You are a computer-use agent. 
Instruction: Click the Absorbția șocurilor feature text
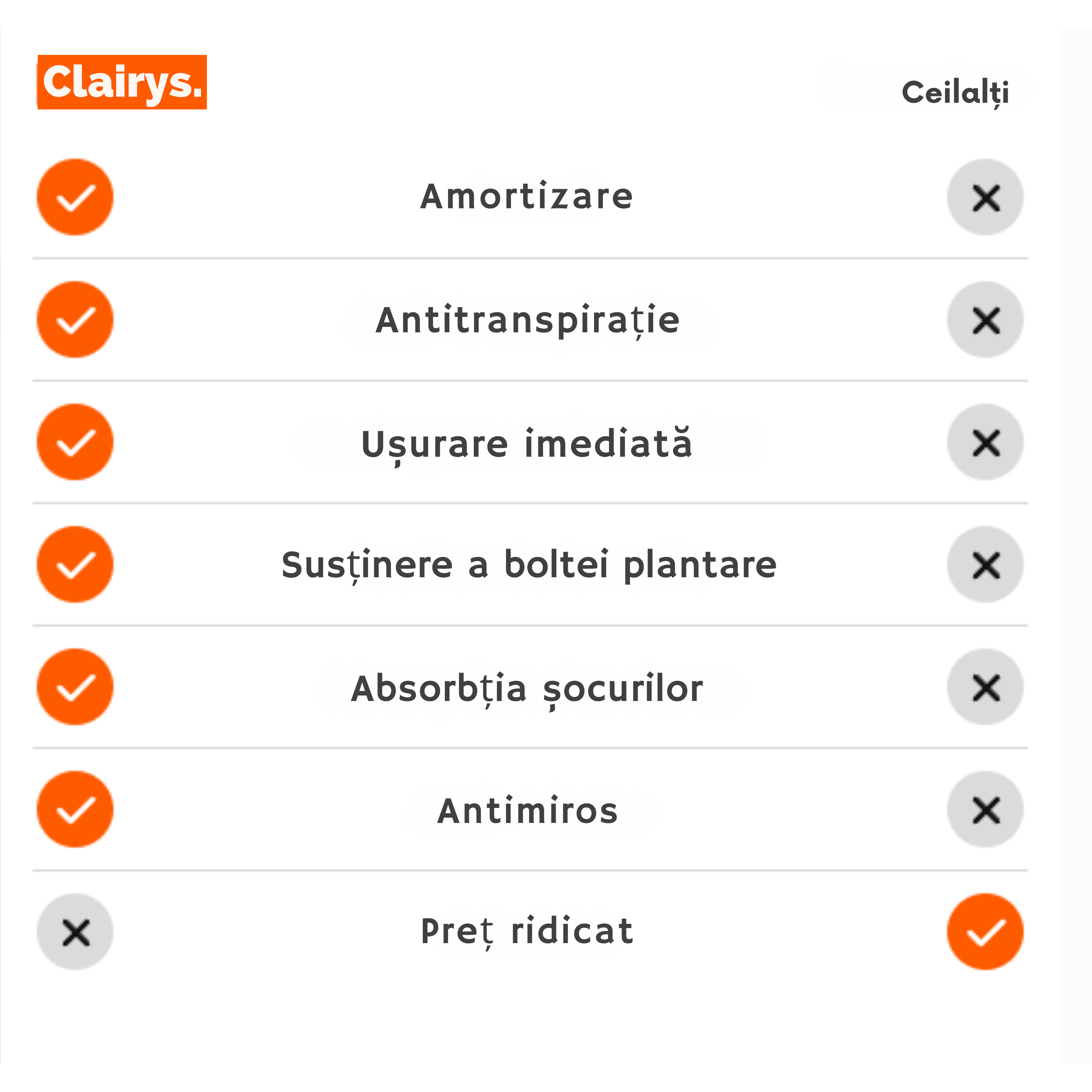[527, 688]
